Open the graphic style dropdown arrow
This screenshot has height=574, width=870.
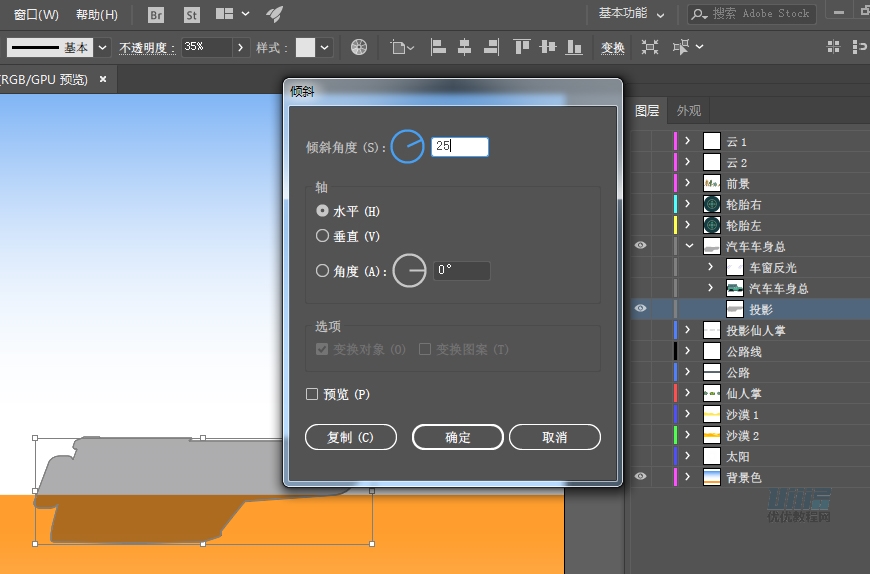click(x=325, y=48)
